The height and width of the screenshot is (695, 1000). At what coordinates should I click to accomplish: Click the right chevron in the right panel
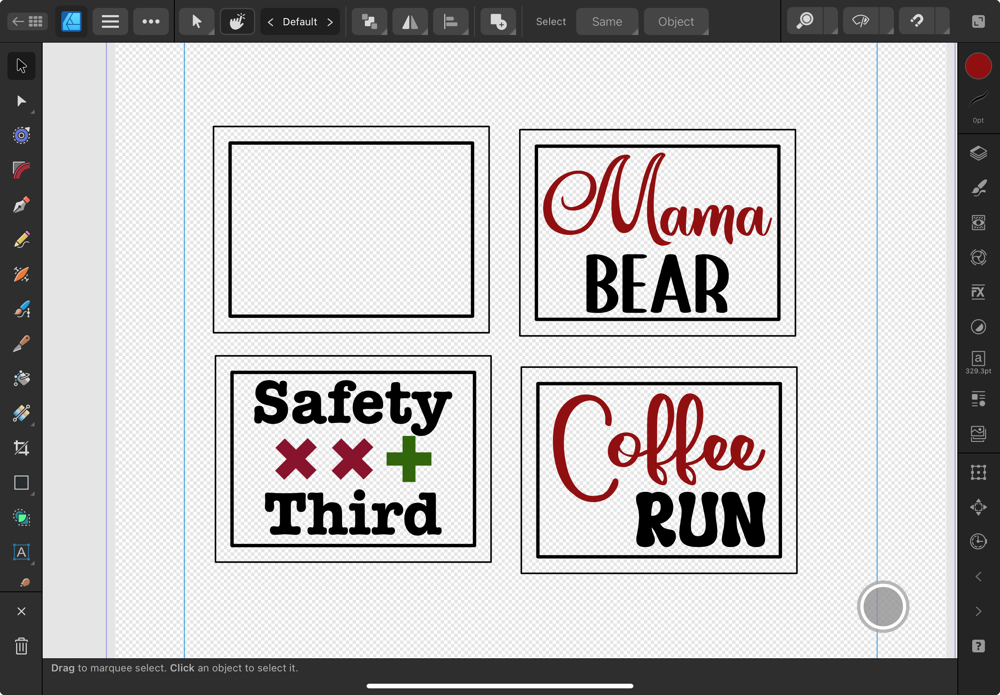click(x=978, y=611)
